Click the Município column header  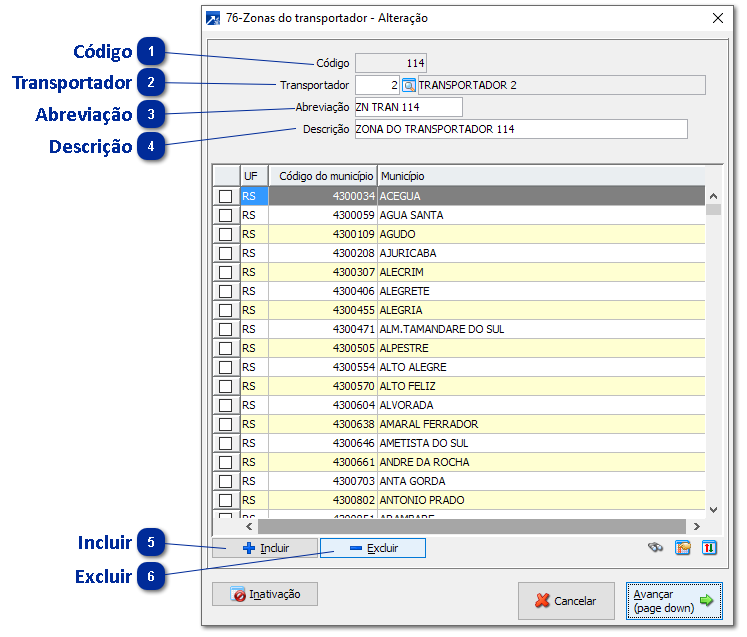coord(541,176)
